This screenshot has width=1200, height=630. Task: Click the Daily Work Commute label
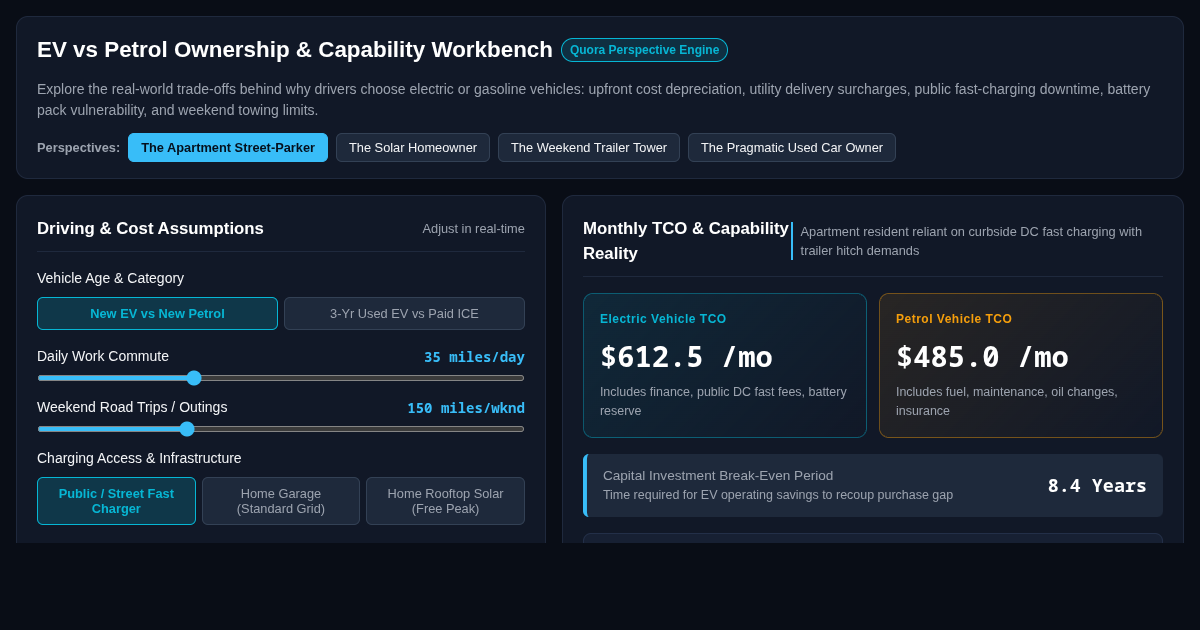(103, 356)
